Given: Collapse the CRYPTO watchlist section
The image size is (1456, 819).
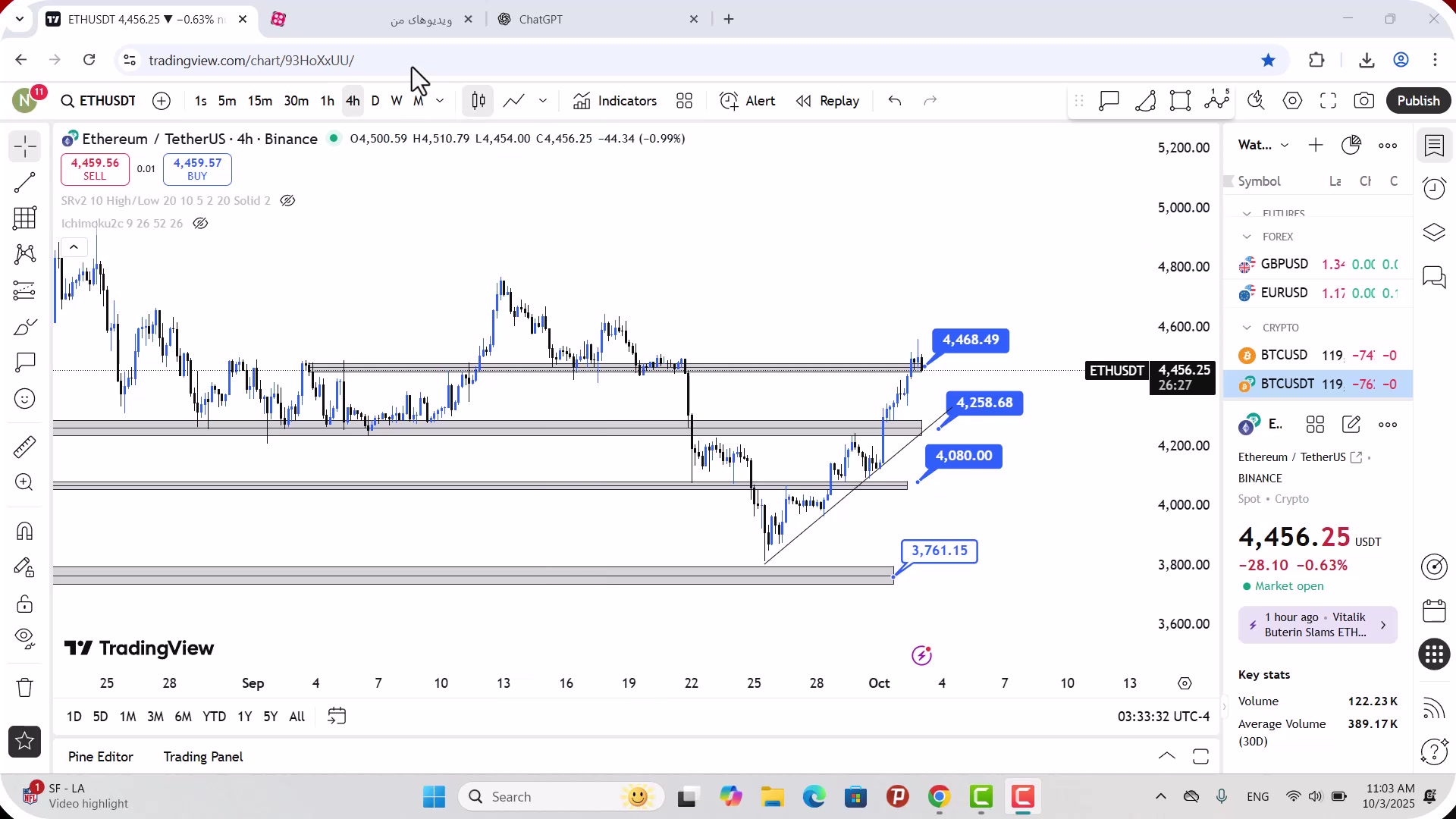Looking at the screenshot, I should [x=1247, y=328].
